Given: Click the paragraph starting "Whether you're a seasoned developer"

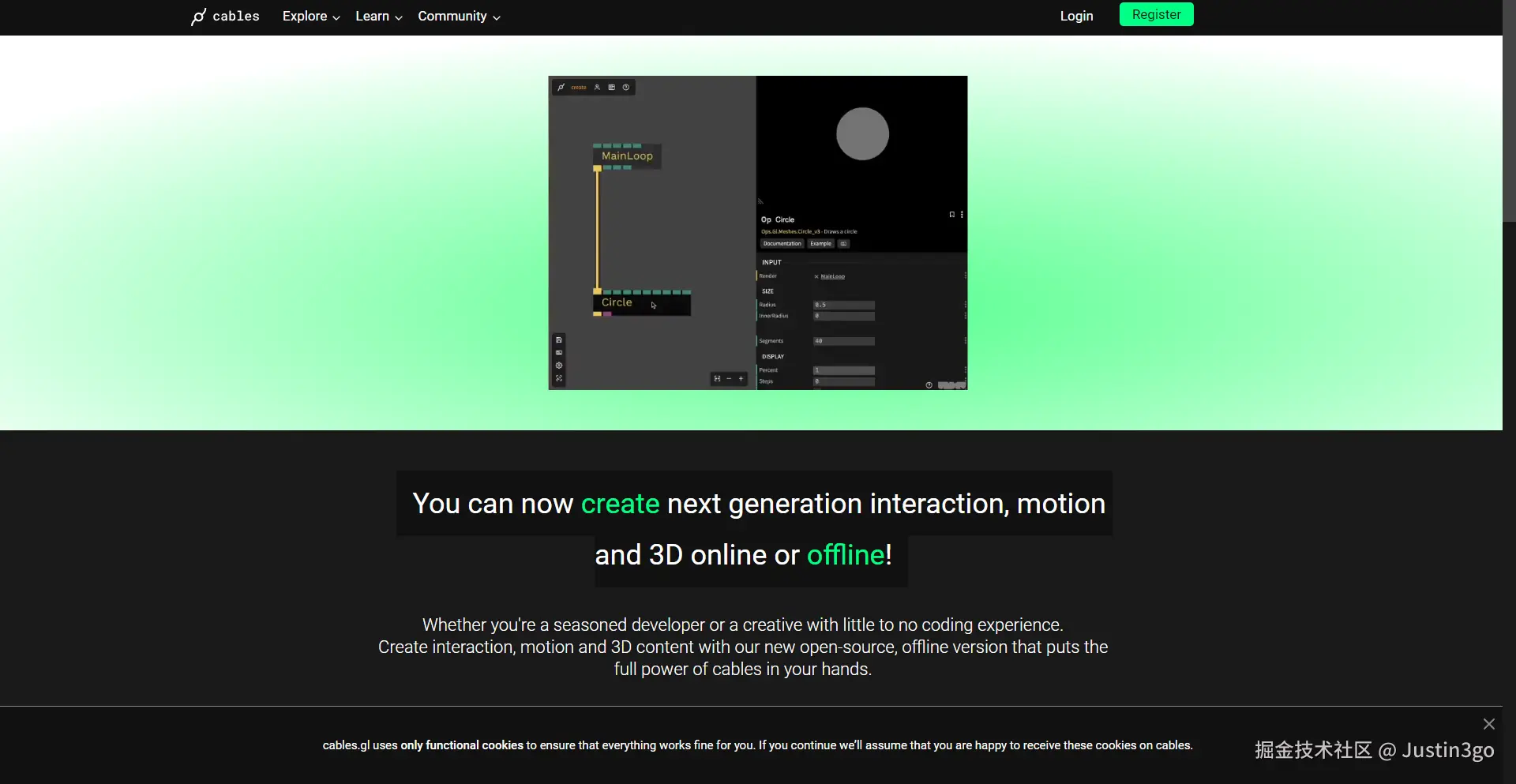Looking at the screenshot, I should pos(743,647).
